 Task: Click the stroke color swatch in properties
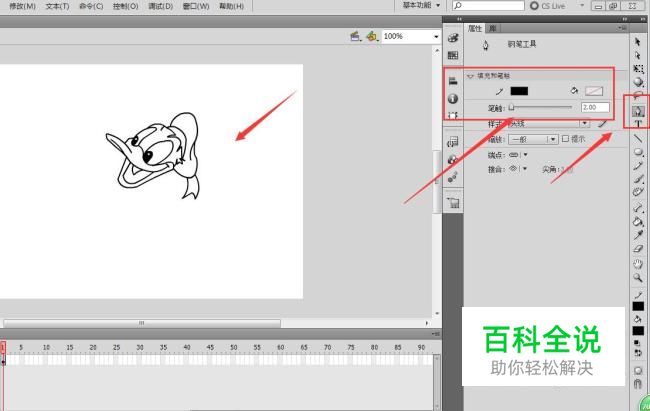point(519,91)
